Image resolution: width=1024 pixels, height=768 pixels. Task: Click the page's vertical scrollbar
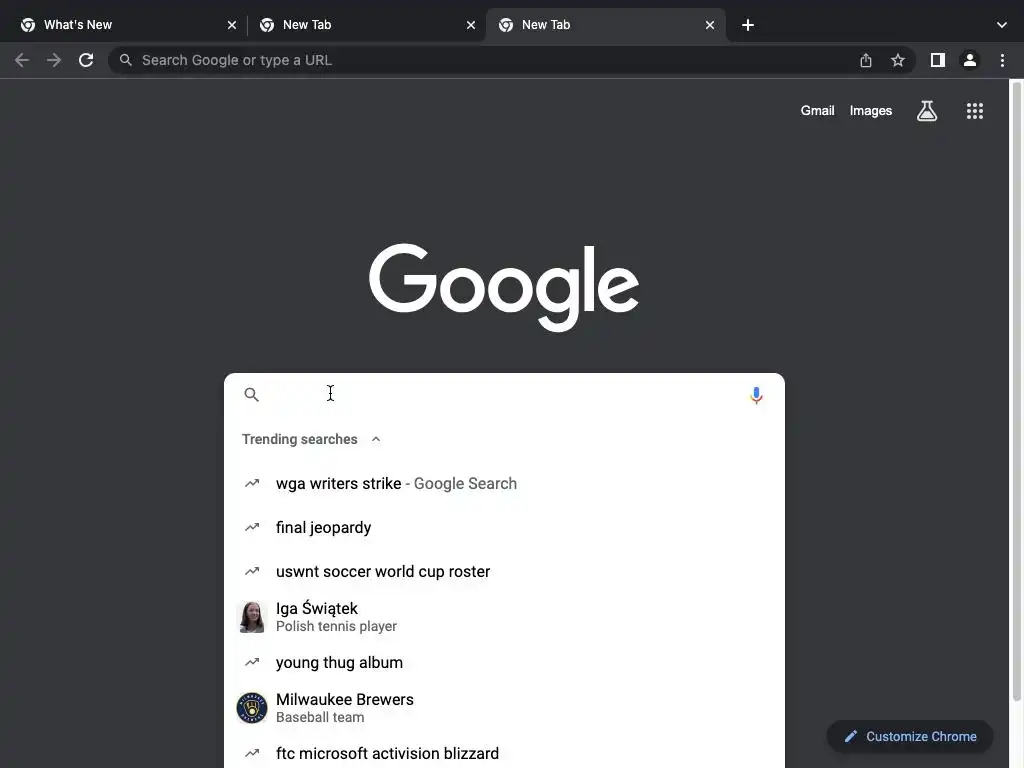click(x=1016, y=392)
